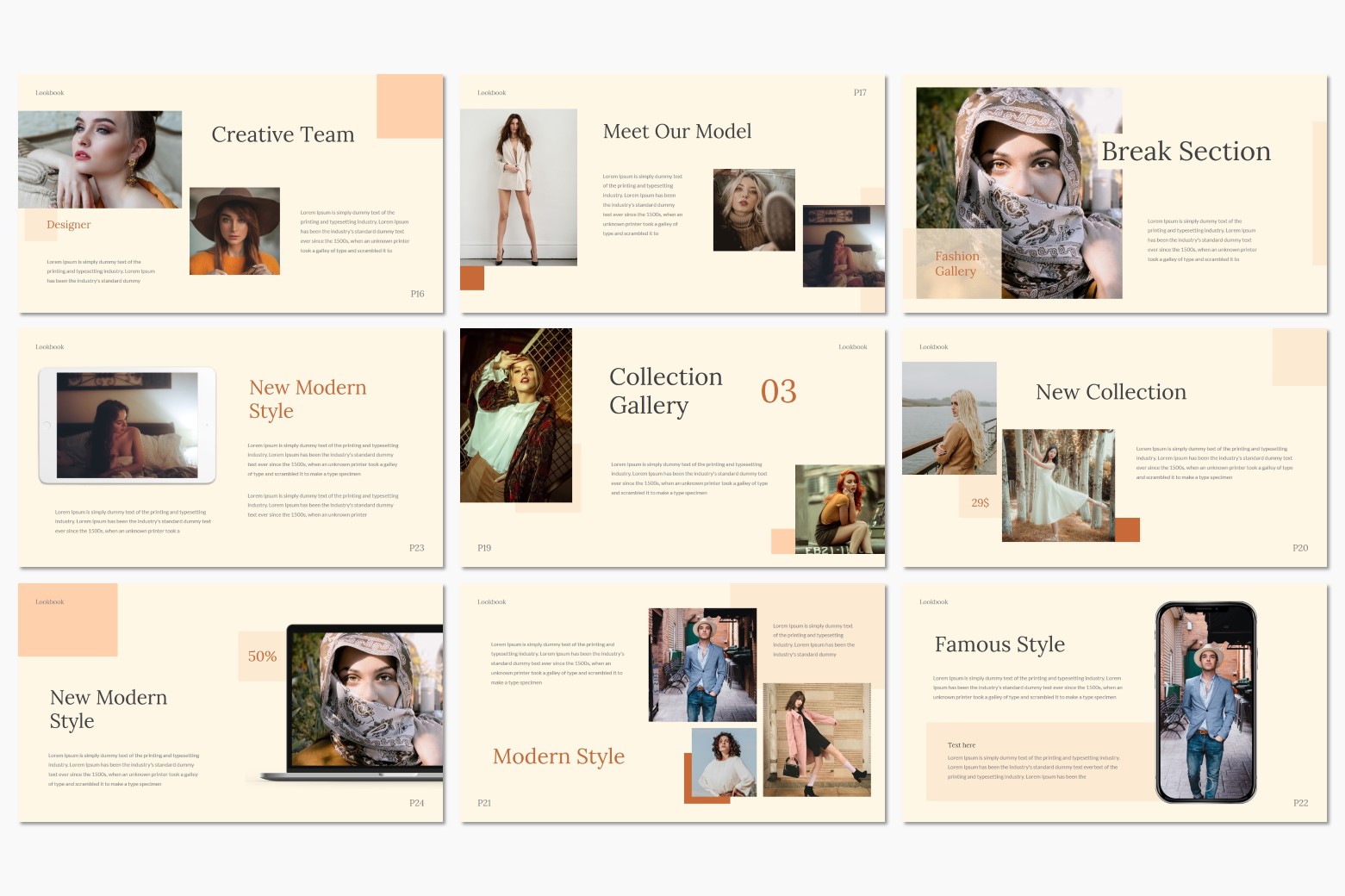Click the orange "03" number

coord(778,392)
